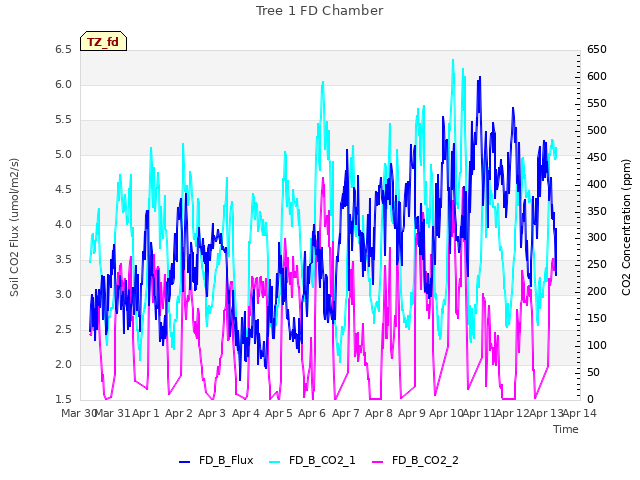Image resolution: width=640 pixels, height=480 pixels.
Task: Click the Apr 6 x-axis tick label
Action: point(312,413)
